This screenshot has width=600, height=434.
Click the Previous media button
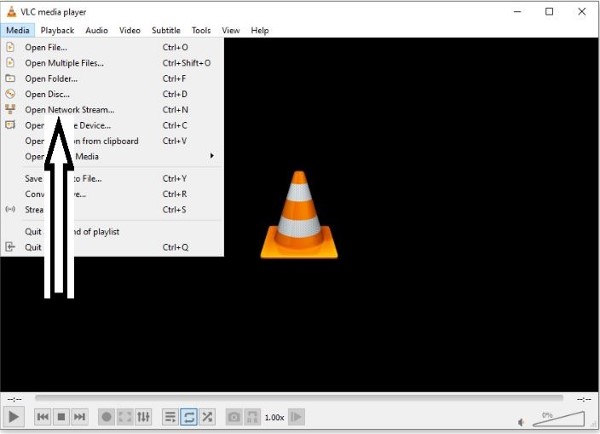tap(43, 416)
